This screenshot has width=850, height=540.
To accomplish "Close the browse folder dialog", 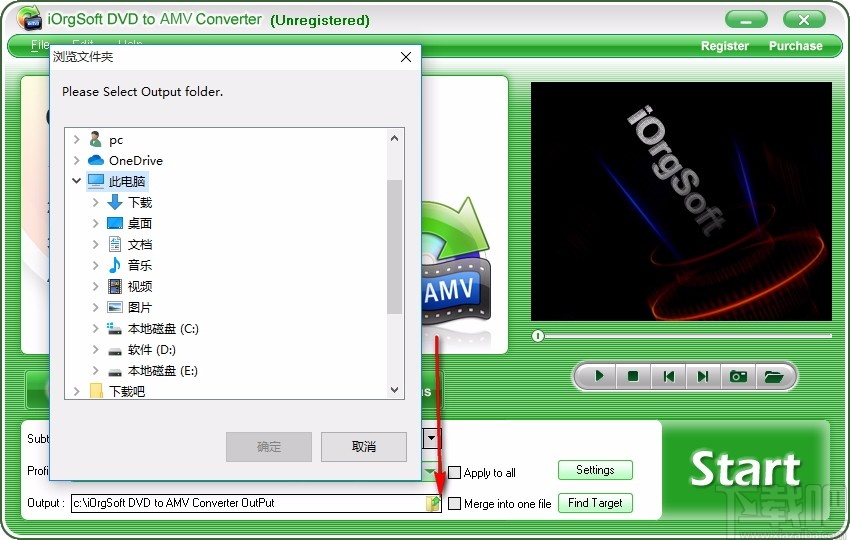I will 405,57.
